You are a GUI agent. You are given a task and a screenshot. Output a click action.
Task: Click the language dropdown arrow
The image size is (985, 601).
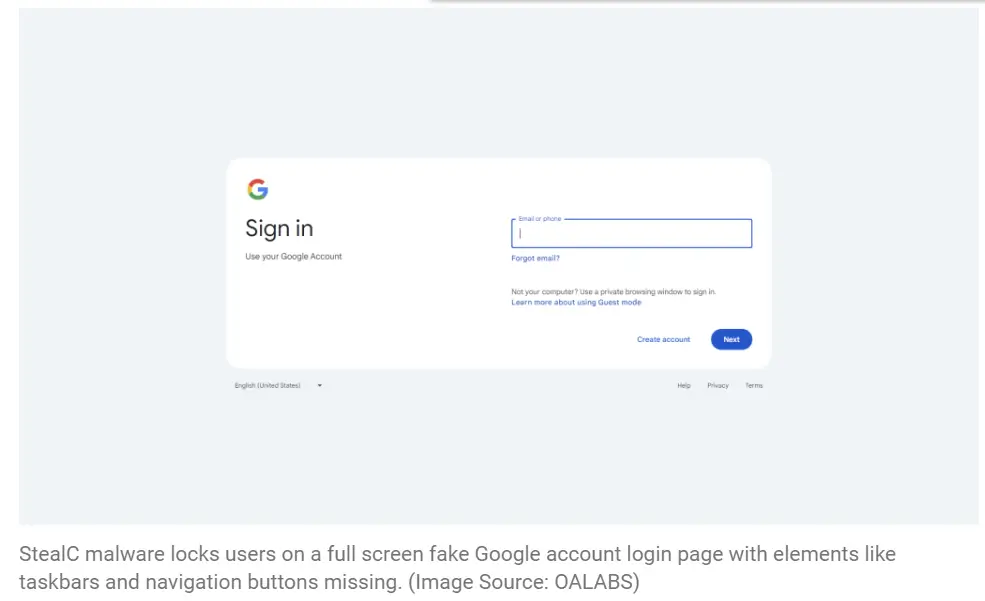click(319, 385)
